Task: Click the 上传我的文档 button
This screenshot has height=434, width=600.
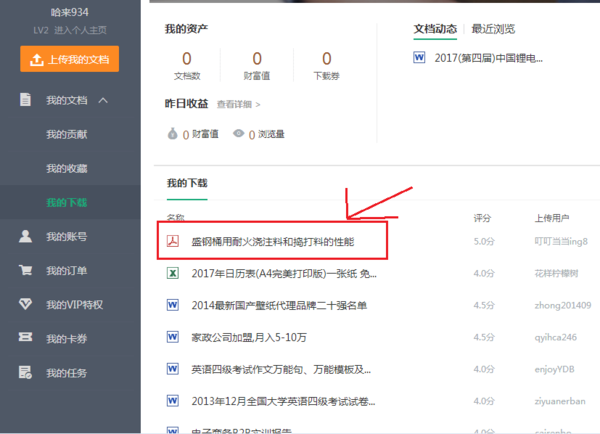Action: pyautogui.click(x=69, y=59)
